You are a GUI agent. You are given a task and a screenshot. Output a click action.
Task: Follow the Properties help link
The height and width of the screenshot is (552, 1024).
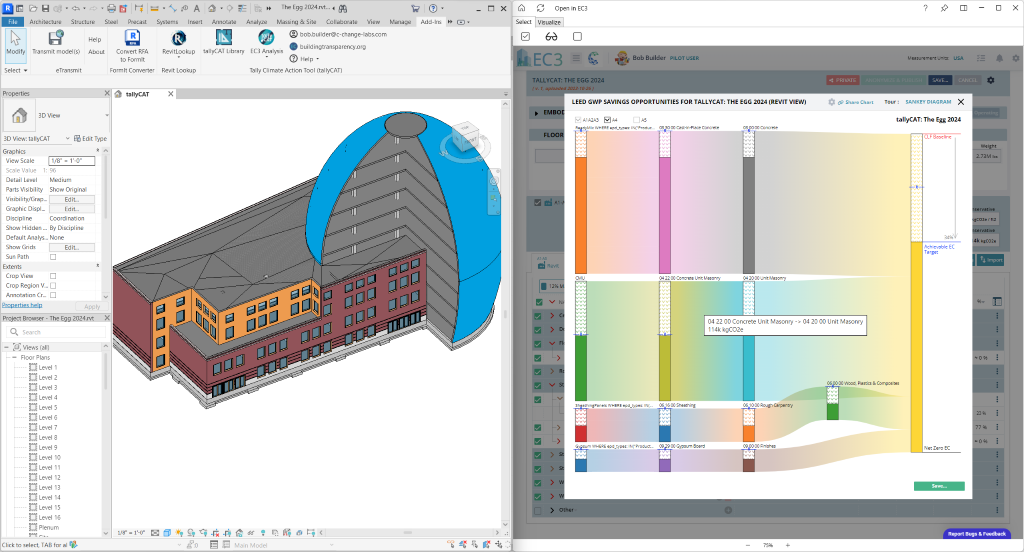tap(22, 305)
